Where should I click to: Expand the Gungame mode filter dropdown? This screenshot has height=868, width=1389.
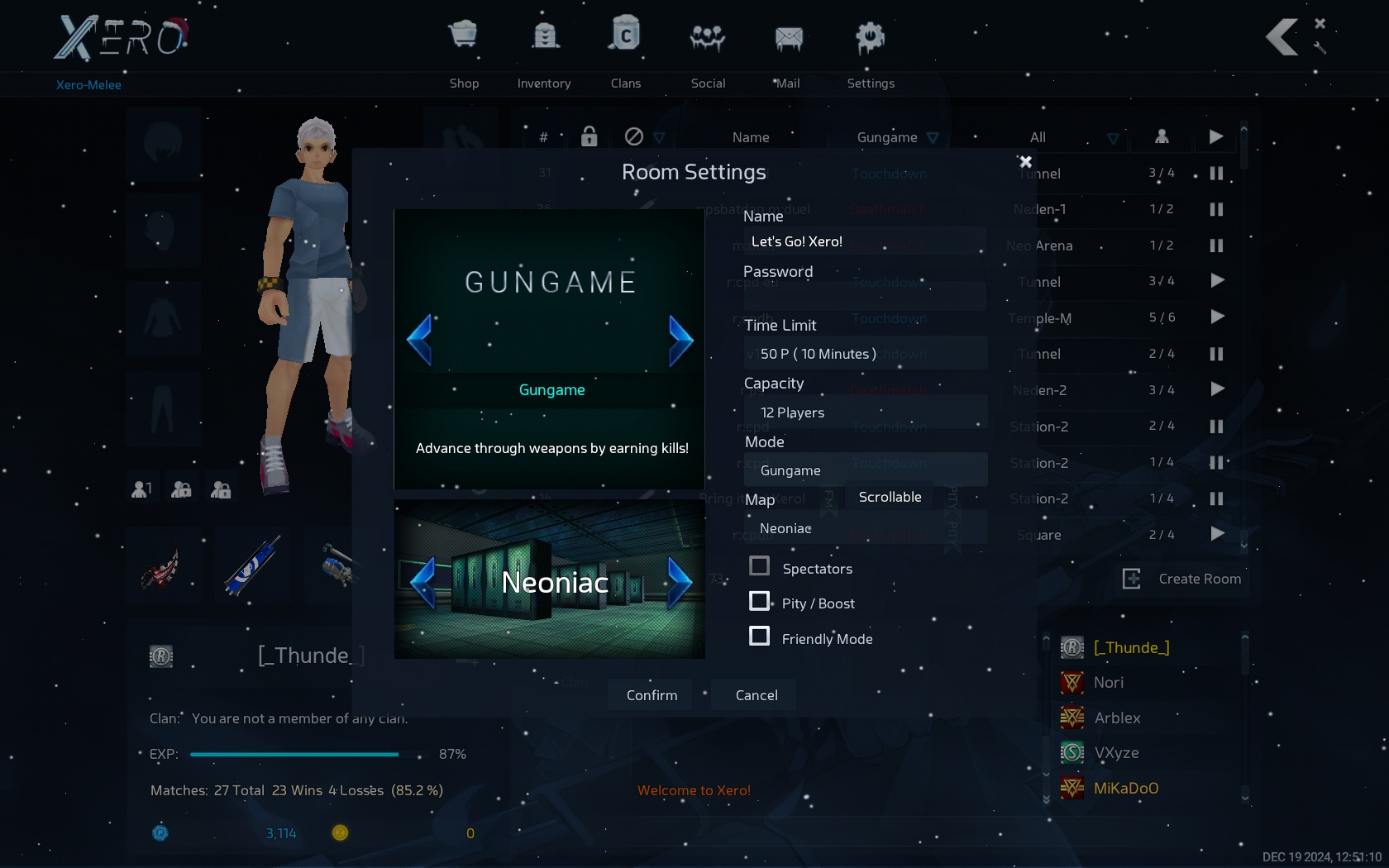pos(933,138)
